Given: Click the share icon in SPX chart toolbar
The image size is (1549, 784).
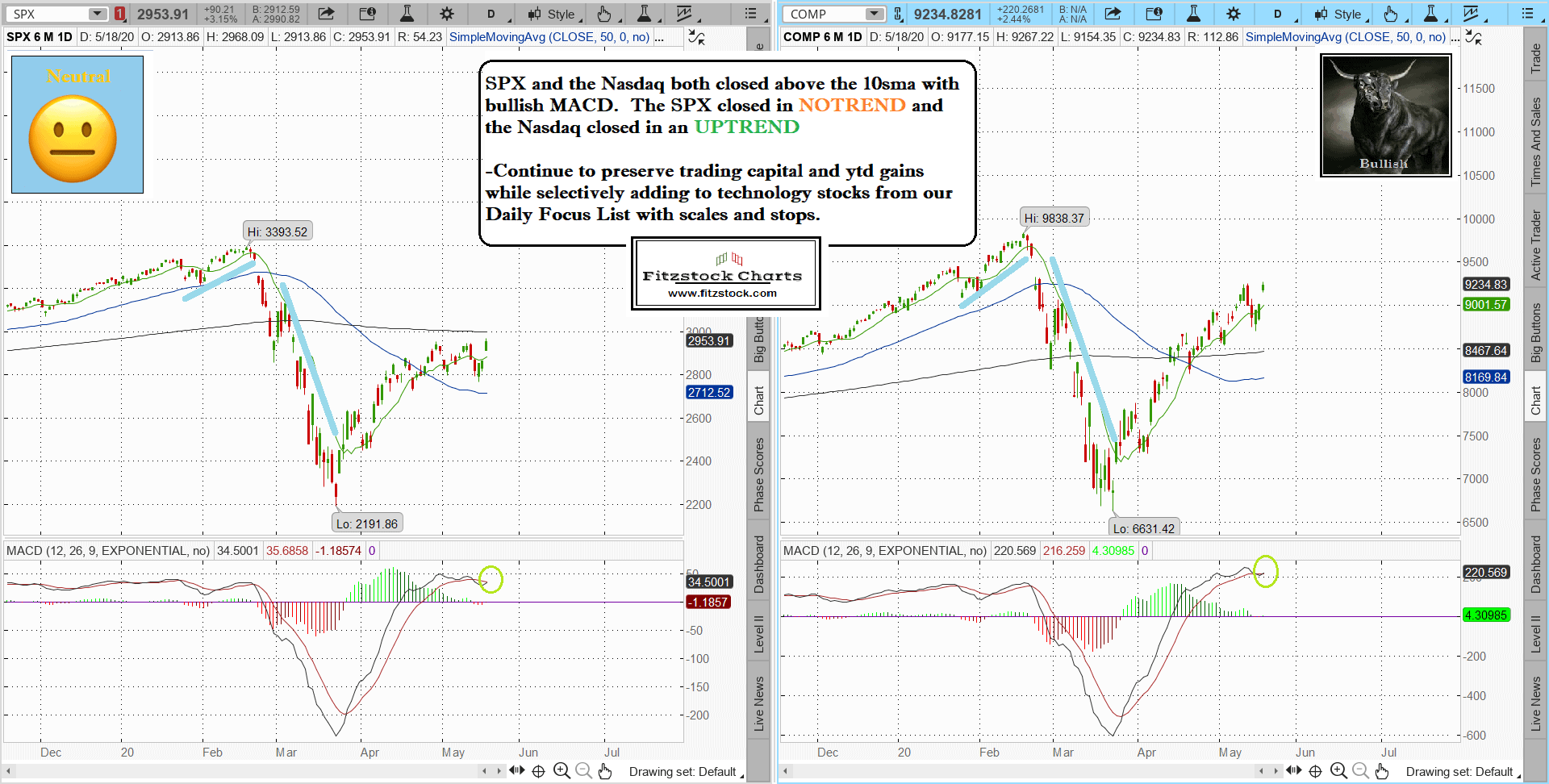Looking at the screenshot, I should (x=326, y=14).
